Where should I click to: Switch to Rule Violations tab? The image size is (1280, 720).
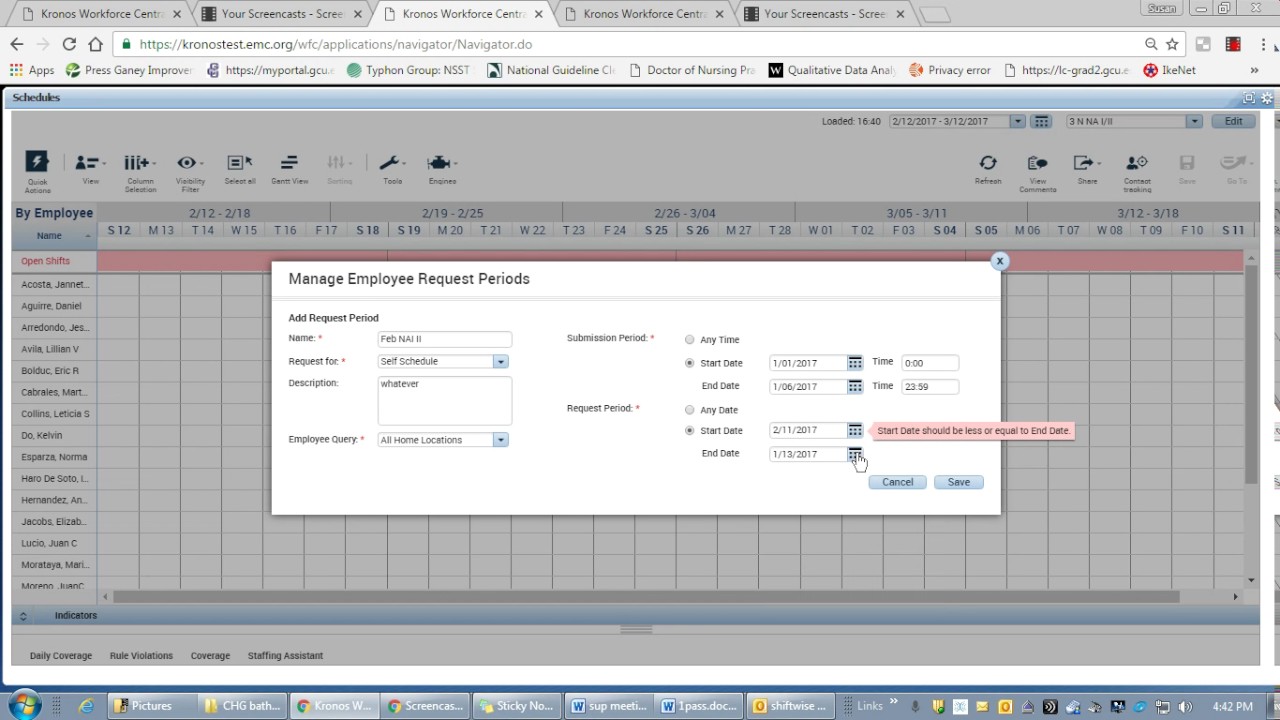point(141,656)
